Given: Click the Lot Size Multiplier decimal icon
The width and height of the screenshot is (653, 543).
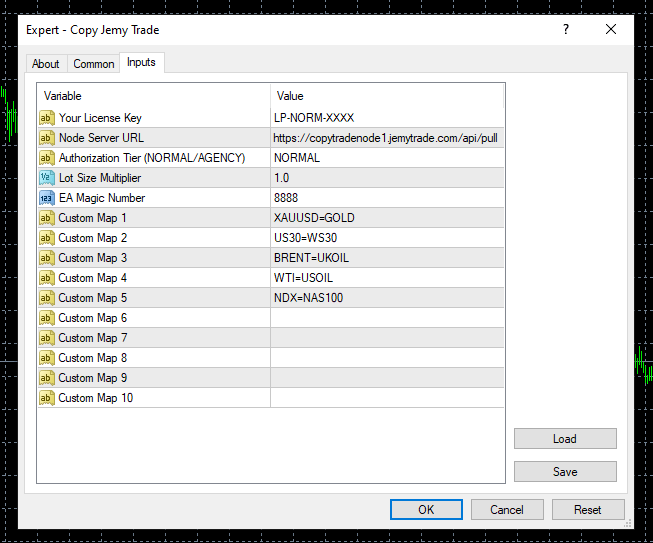Looking at the screenshot, I should pos(47,178).
